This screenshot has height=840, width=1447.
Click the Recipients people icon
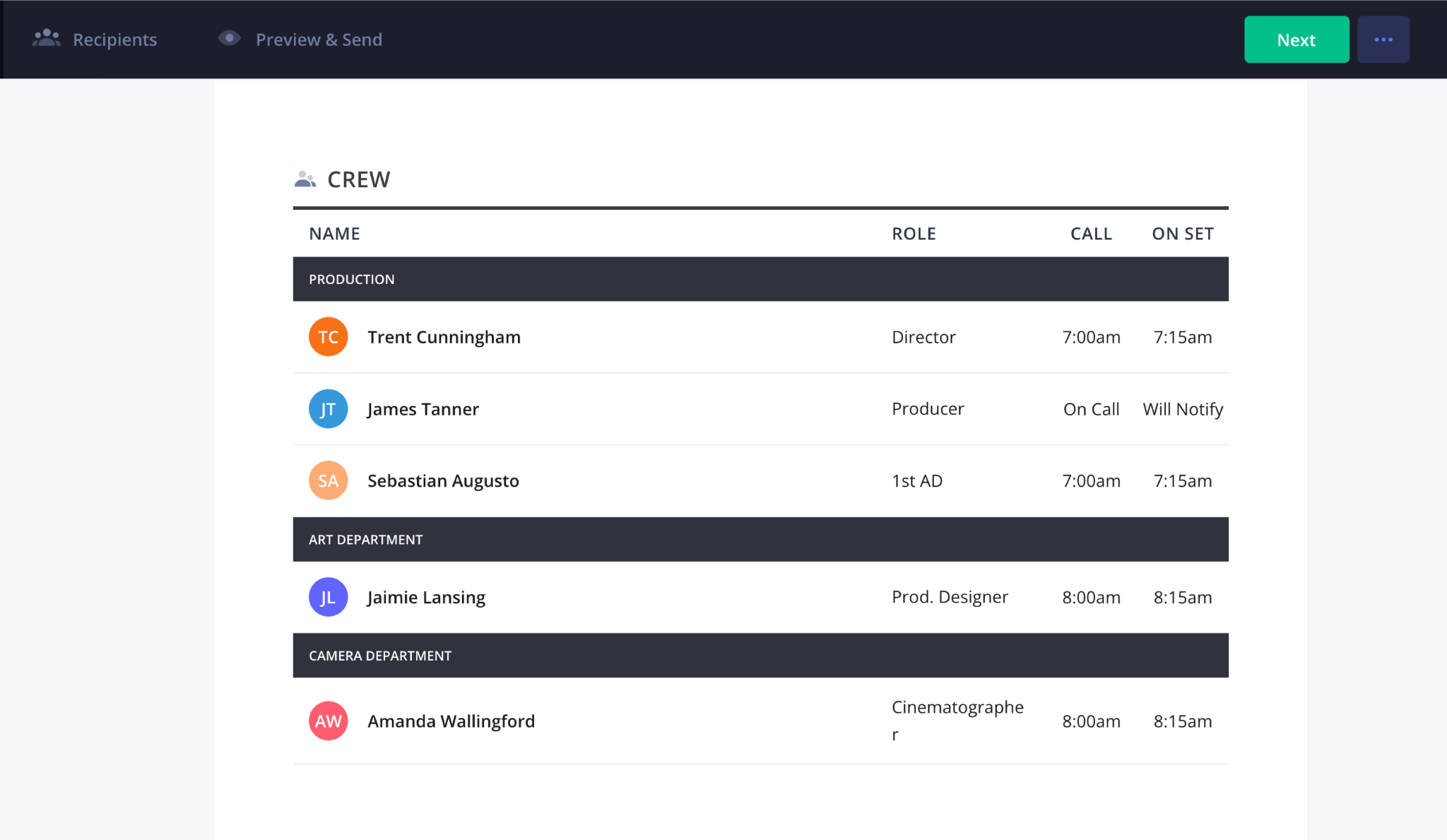(x=47, y=38)
